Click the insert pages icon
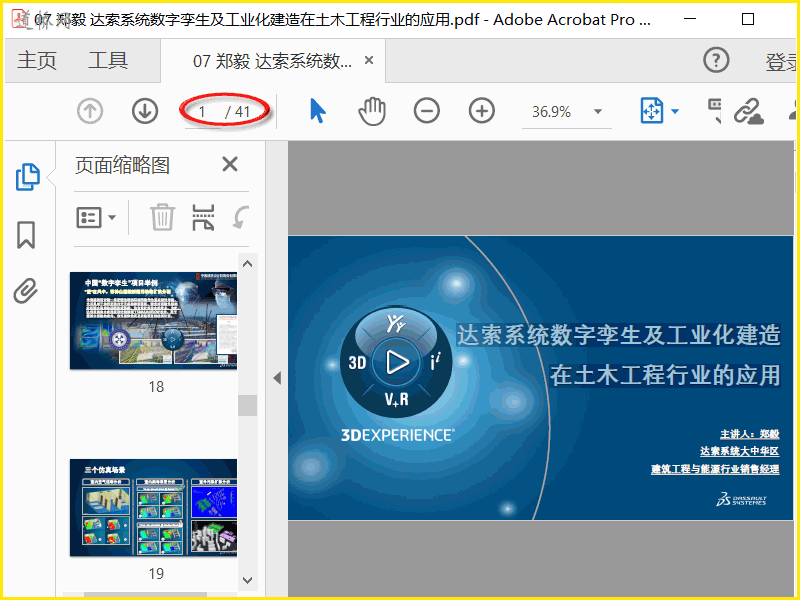 click(203, 217)
